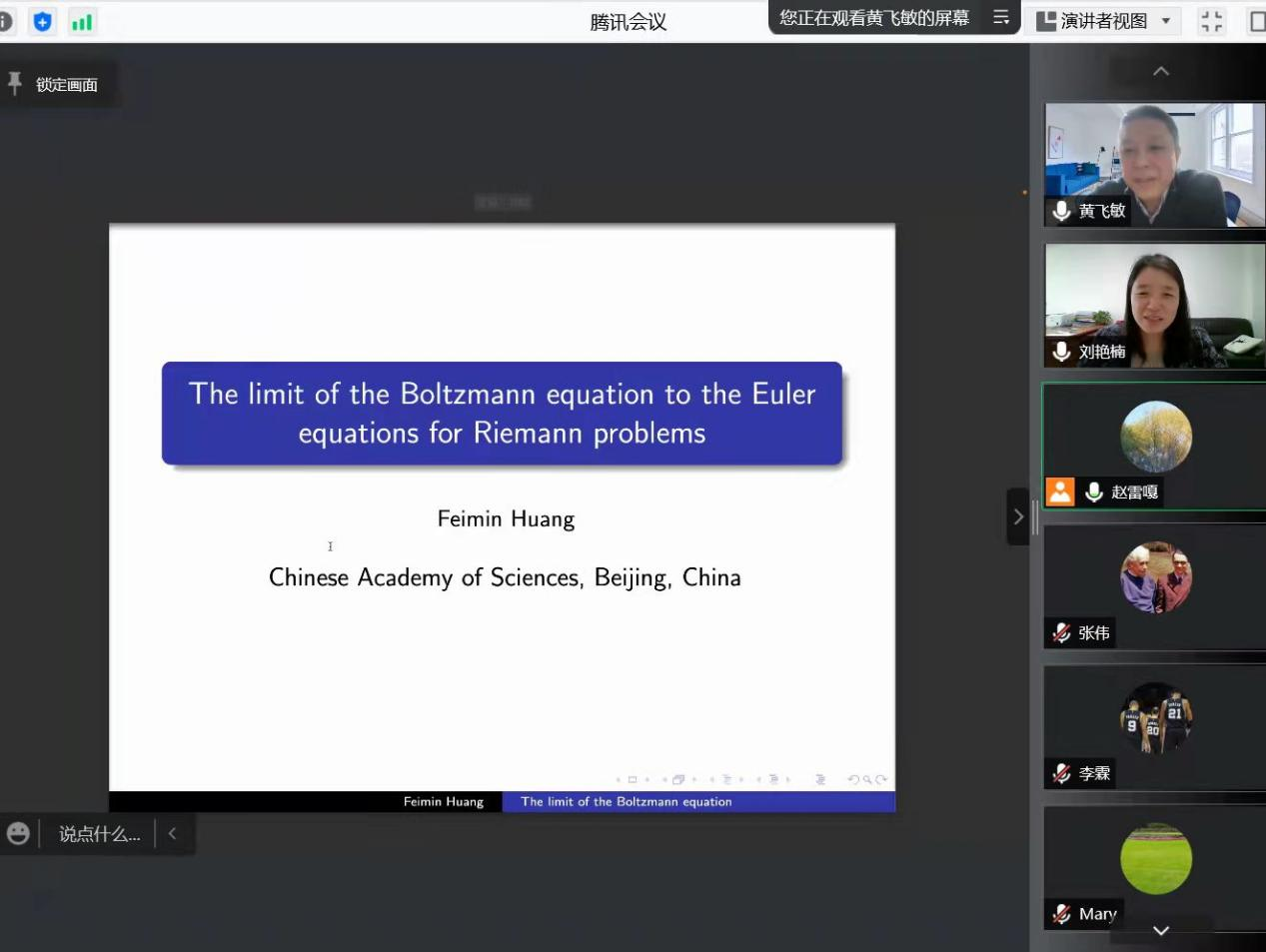Open the layout options icon beside screen-watching banner
Screen dimensions: 1266x952
coord(1000,17)
